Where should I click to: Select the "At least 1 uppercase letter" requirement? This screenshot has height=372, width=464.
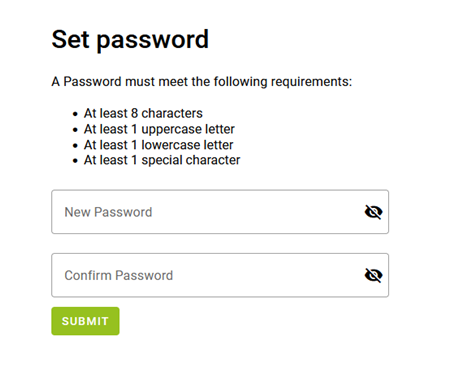tap(159, 129)
